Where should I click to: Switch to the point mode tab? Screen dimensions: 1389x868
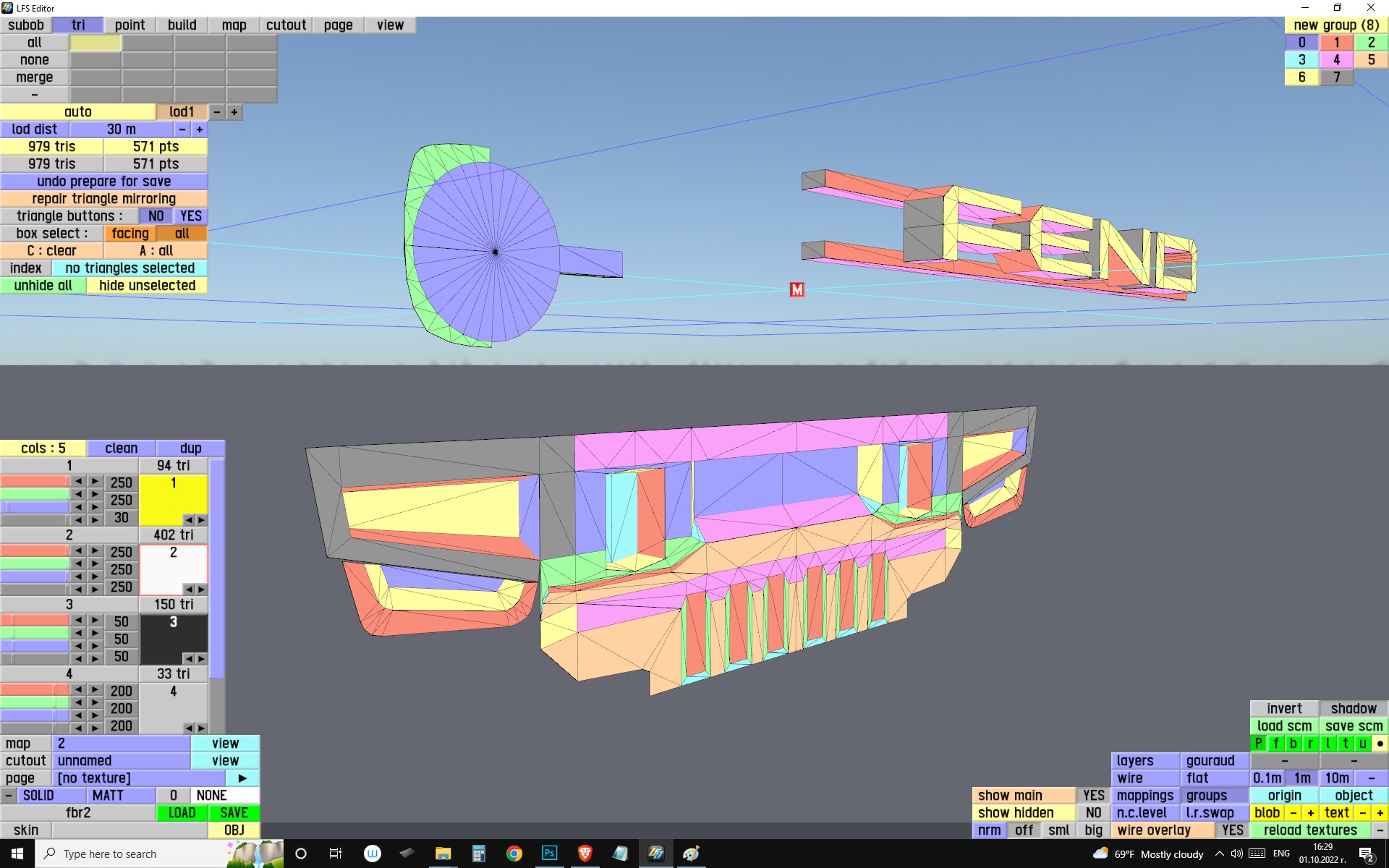[x=129, y=25]
